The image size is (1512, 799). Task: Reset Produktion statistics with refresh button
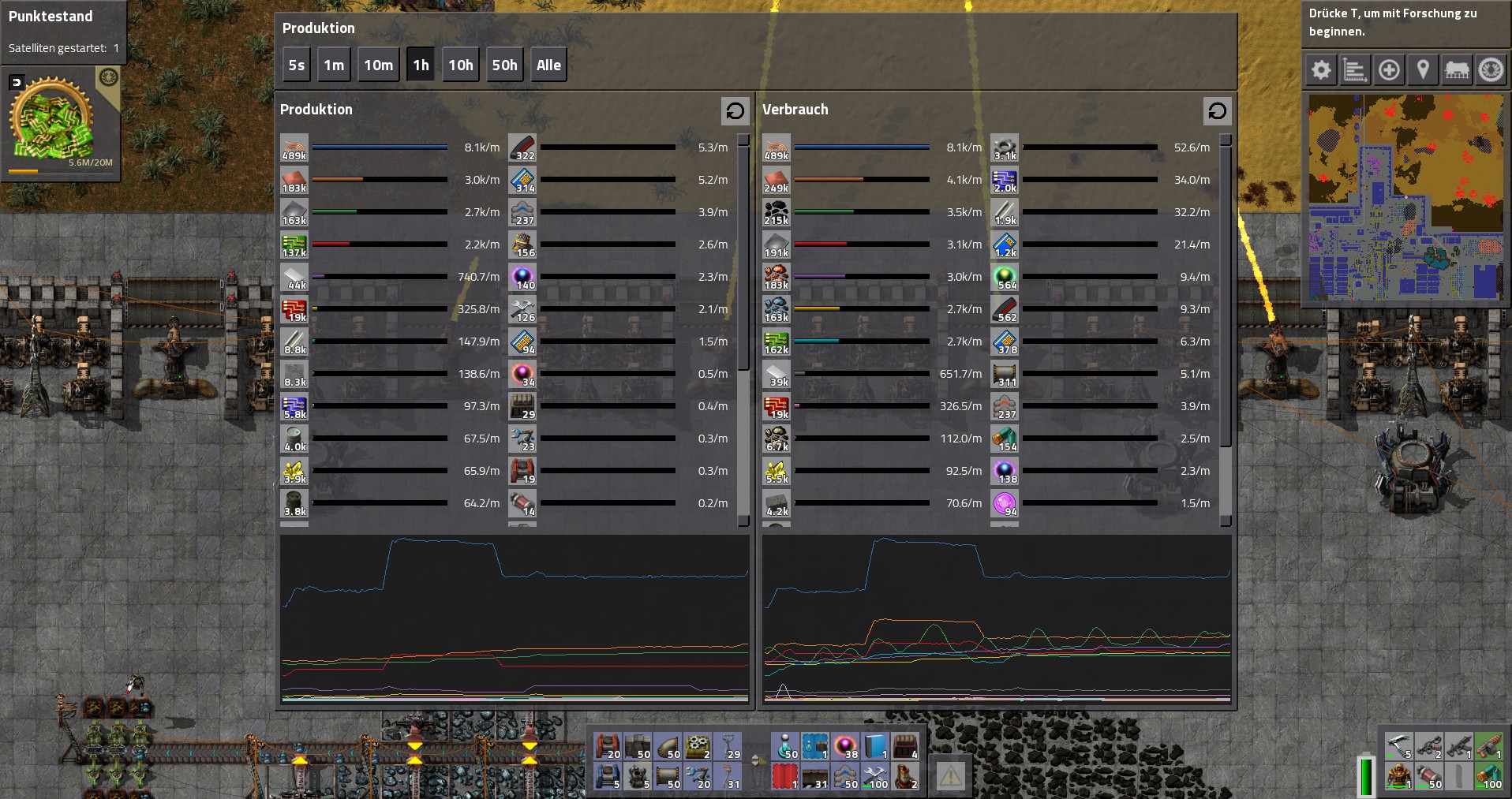[x=735, y=110]
